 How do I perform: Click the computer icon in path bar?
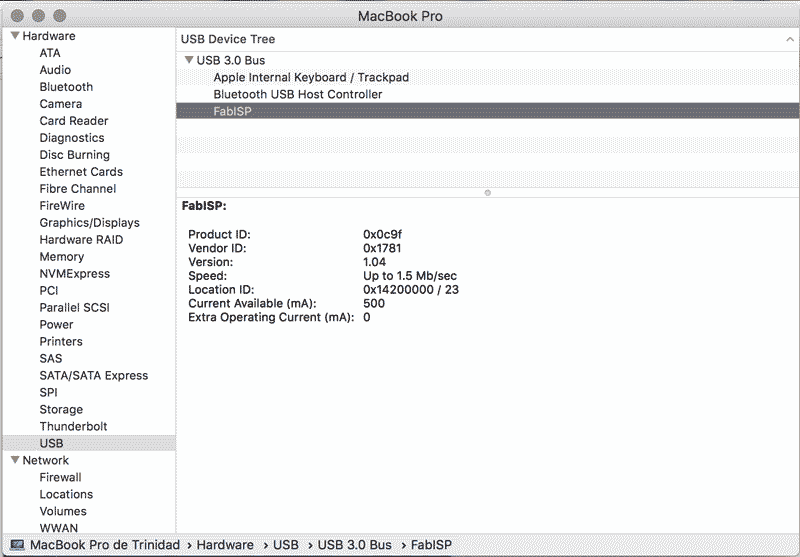pyautogui.click(x=17, y=545)
